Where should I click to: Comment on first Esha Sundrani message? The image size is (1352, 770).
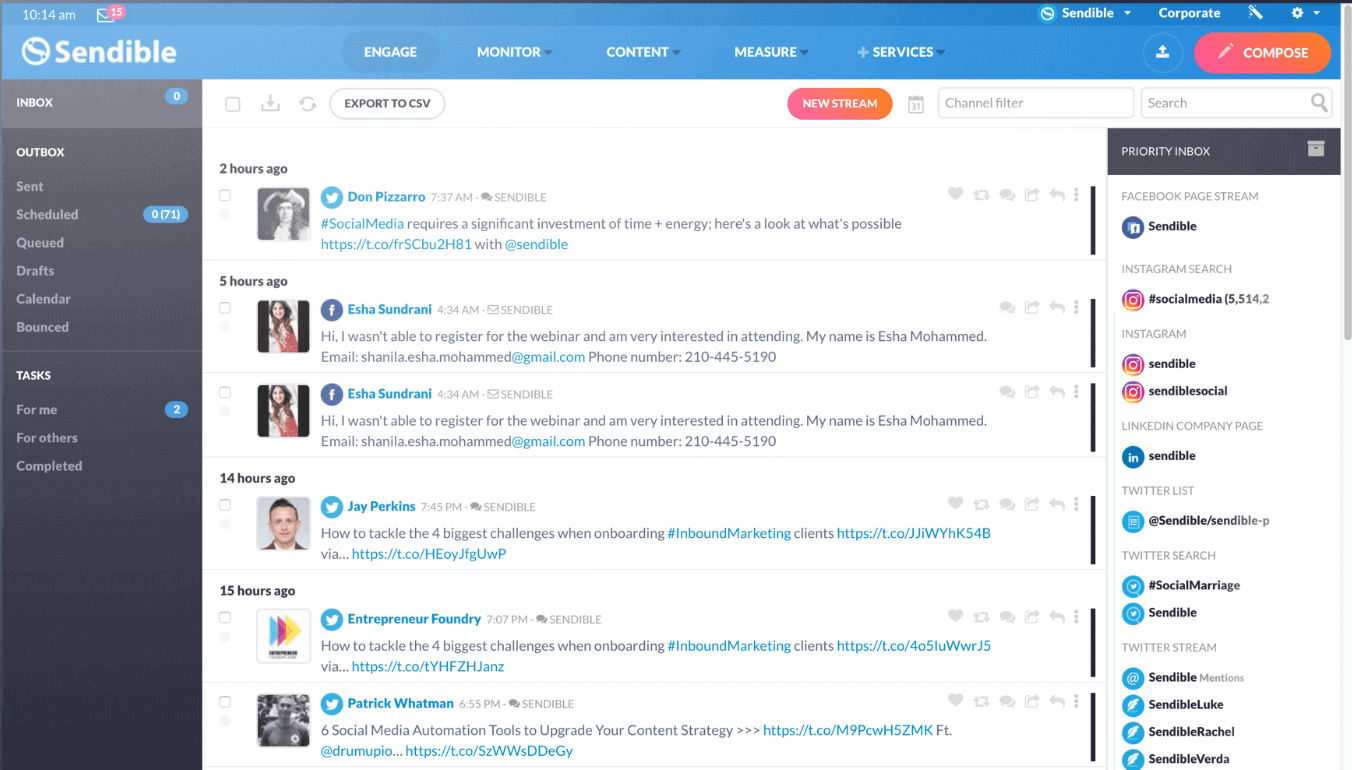tap(1007, 308)
